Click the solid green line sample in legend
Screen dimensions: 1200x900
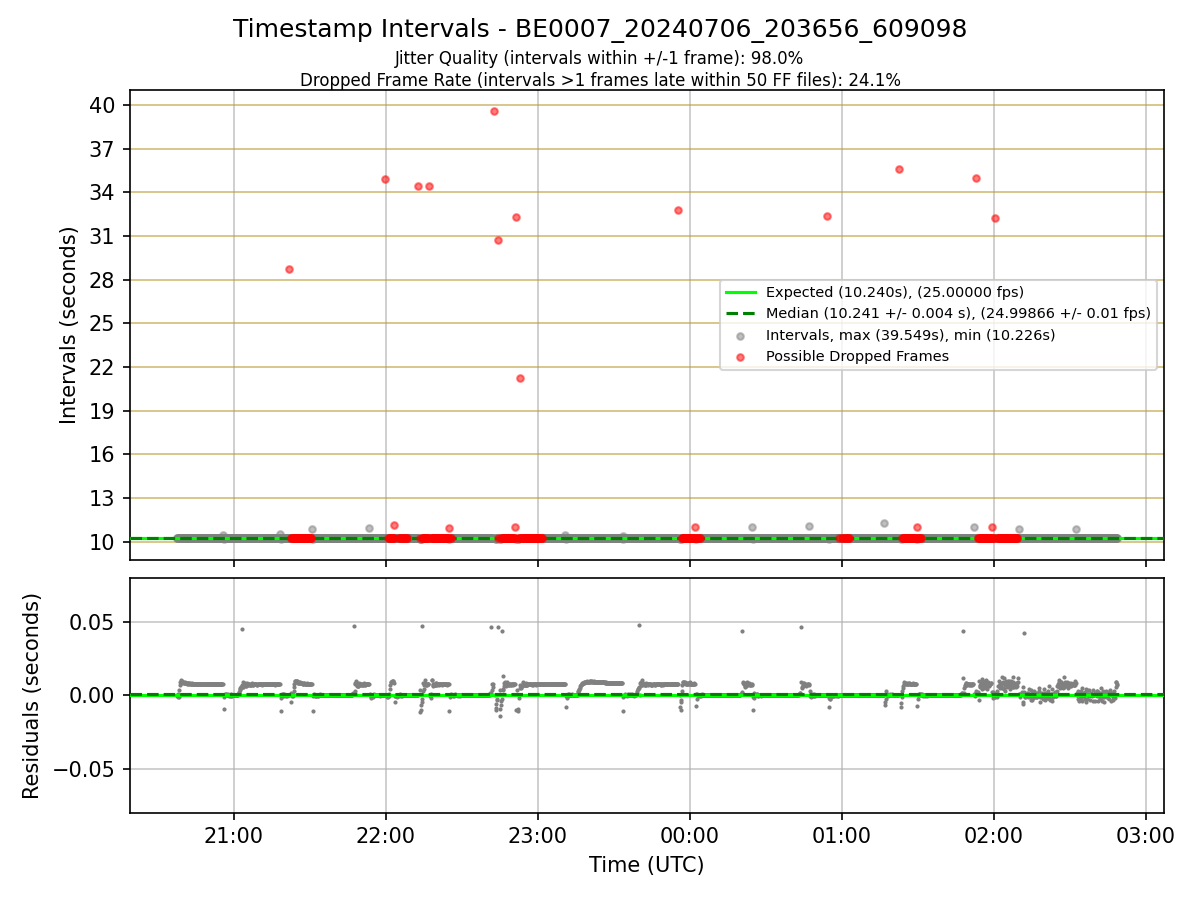pos(741,292)
